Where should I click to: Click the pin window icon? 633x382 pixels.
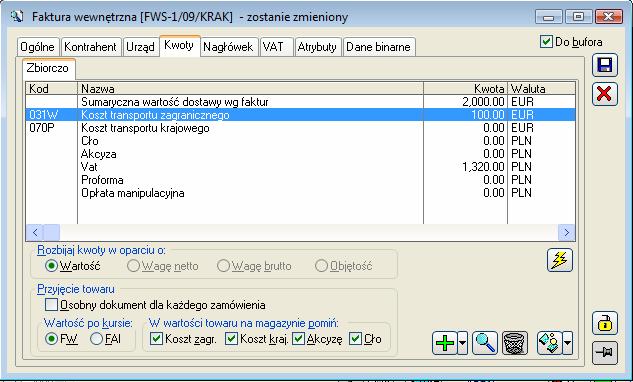[605, 353]
